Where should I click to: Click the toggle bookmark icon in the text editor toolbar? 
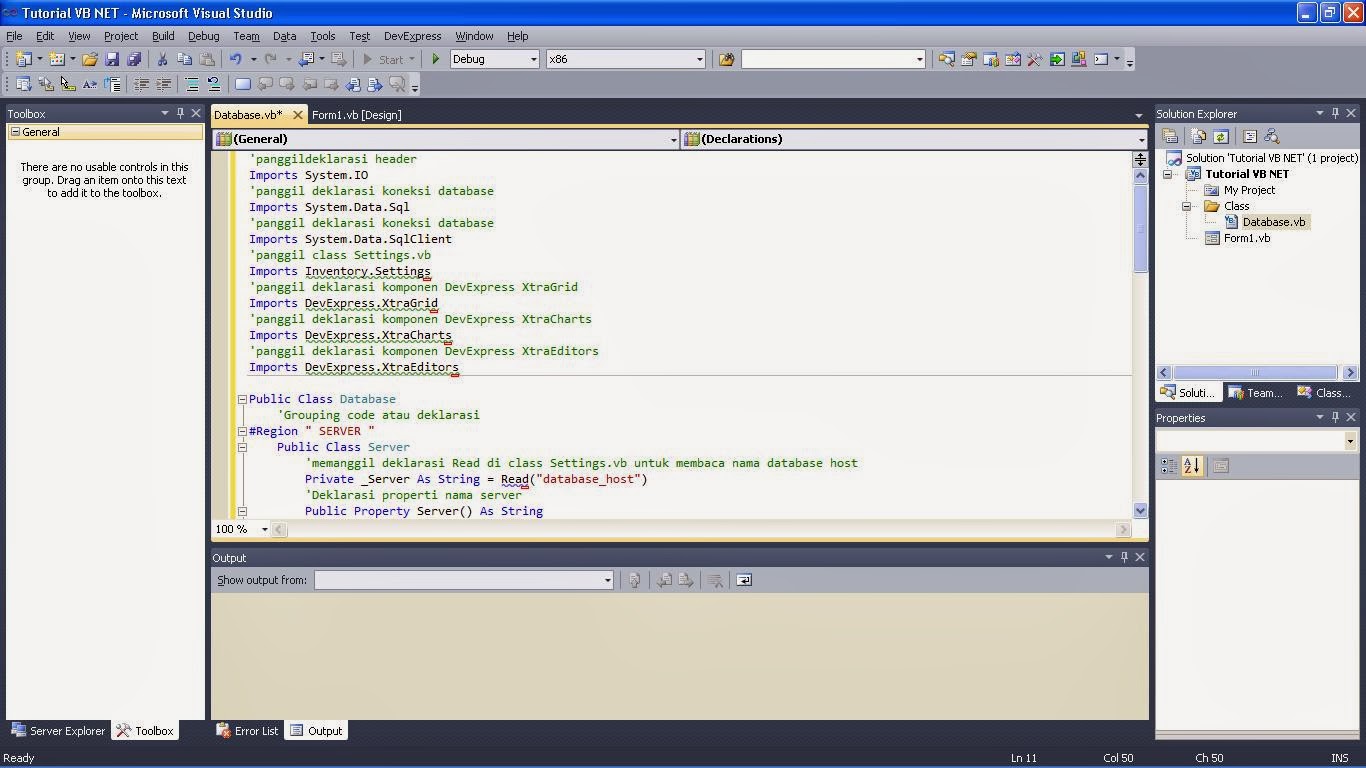[x=243, y=85]
